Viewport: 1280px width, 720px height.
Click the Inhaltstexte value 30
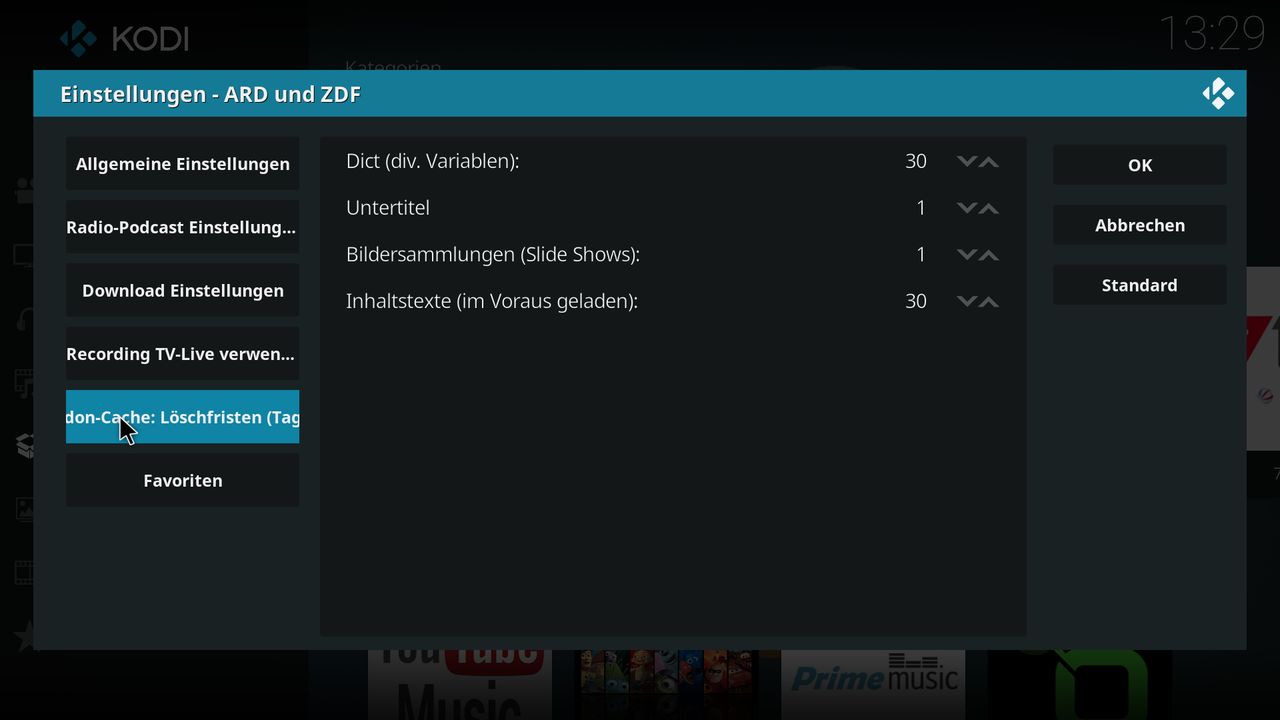click(x=916, y=301)
